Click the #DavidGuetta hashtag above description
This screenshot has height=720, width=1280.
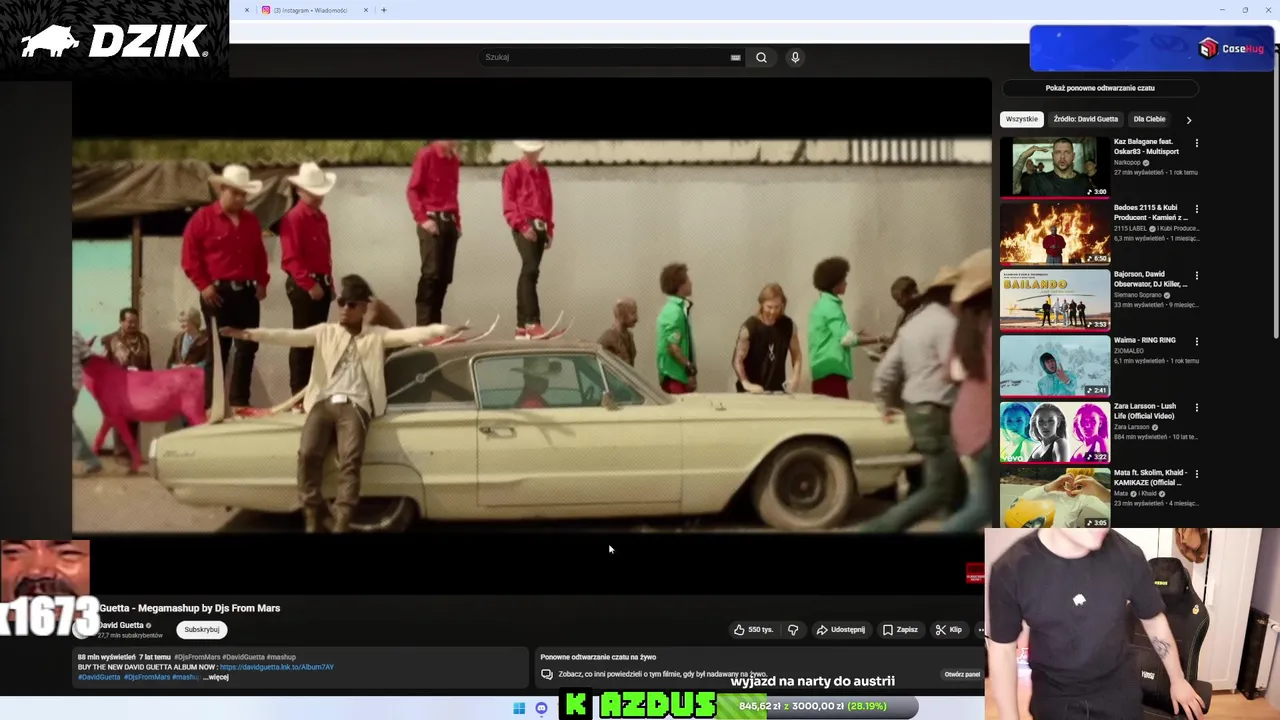(x=243, y=657)
